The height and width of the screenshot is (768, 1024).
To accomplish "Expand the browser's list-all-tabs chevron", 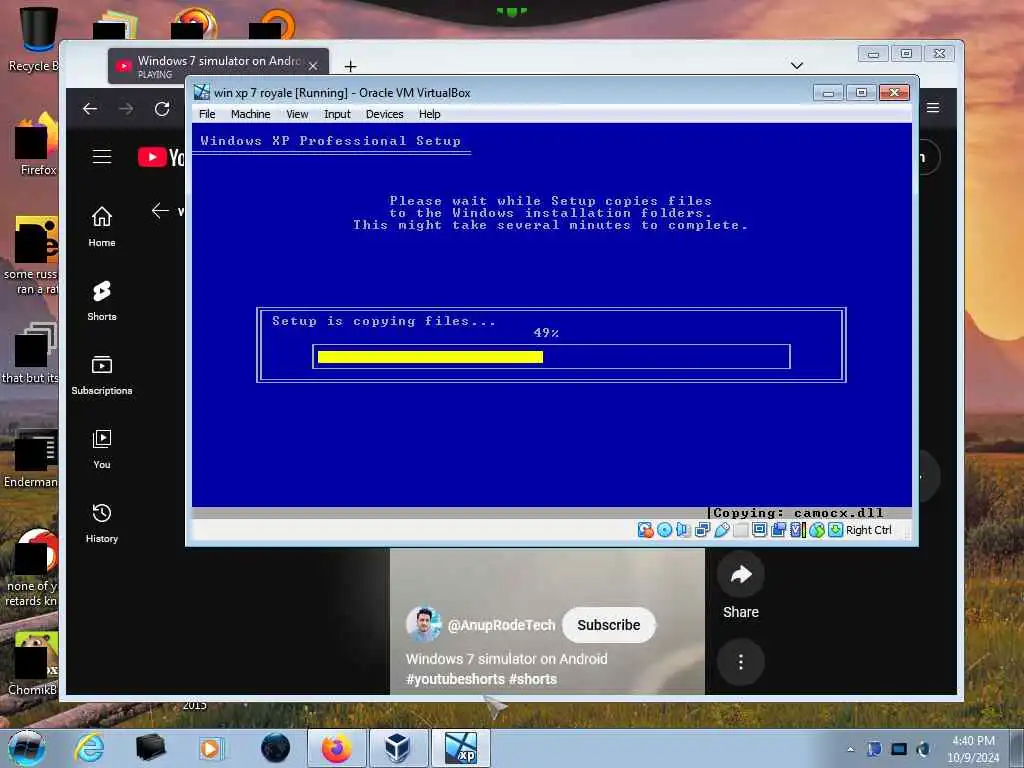I will point(797,65).
